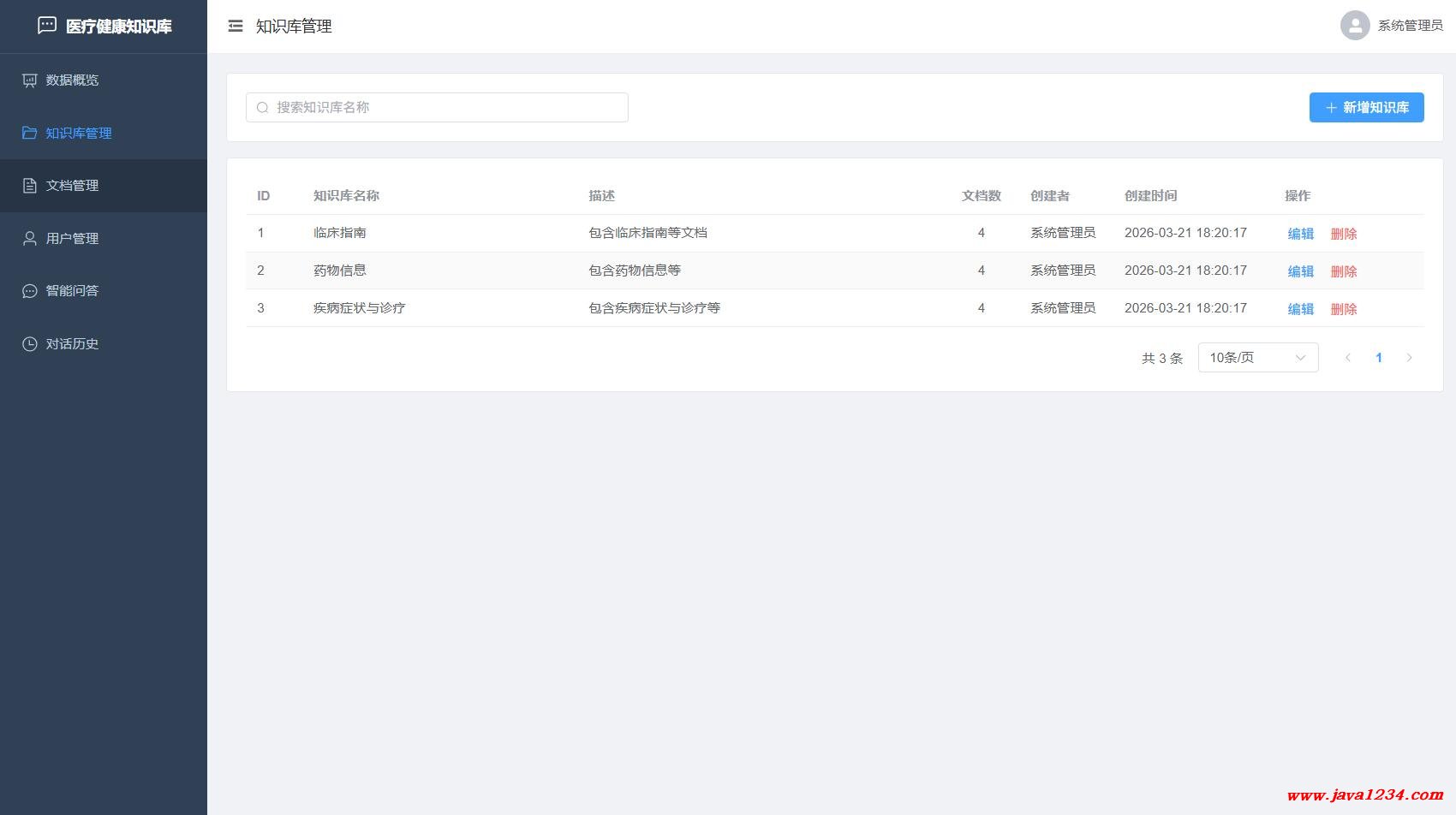This screenshot has width=1456, height=815.
Task: Click the 对话历史 clock icon
Action: (x=30, y=344)
